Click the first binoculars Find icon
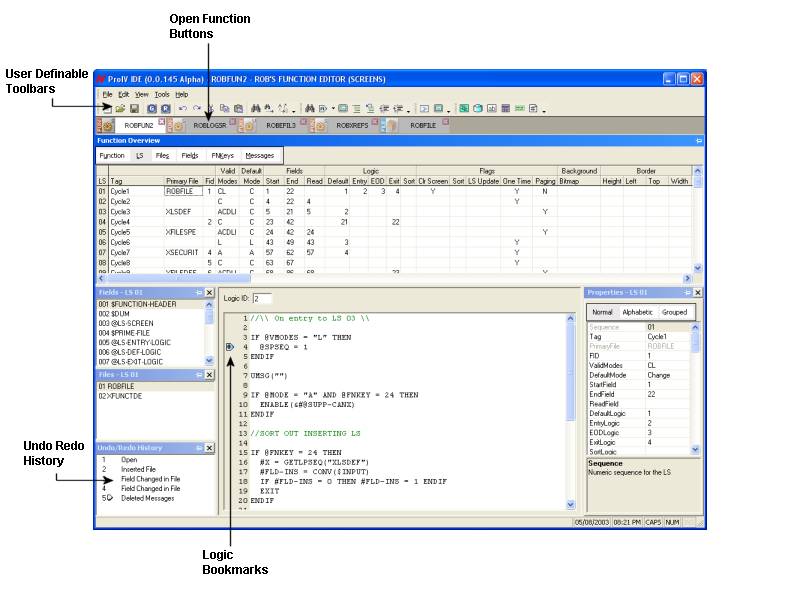This screenshot has height=600, width=800. click(x=256, y=109)
